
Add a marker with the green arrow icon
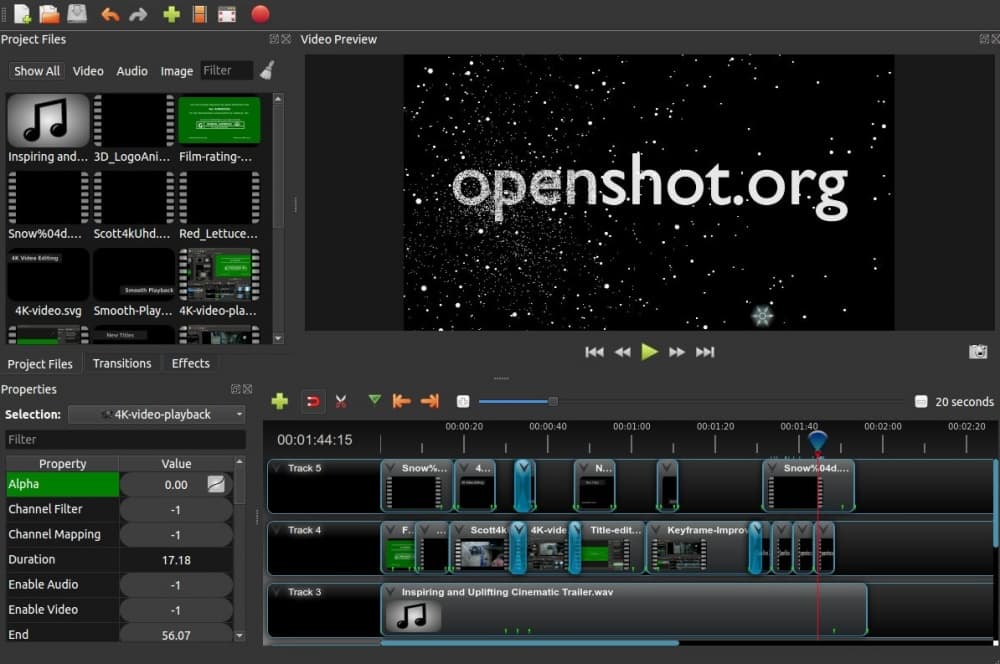[374, 400]
